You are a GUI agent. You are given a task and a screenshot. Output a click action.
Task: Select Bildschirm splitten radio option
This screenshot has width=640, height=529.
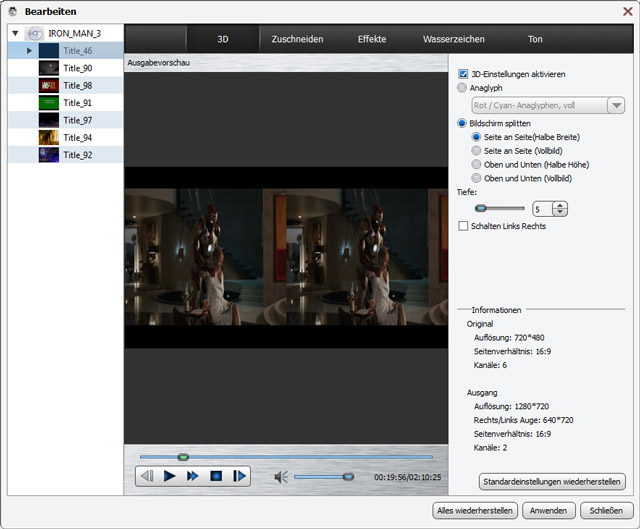click(462, 123)
